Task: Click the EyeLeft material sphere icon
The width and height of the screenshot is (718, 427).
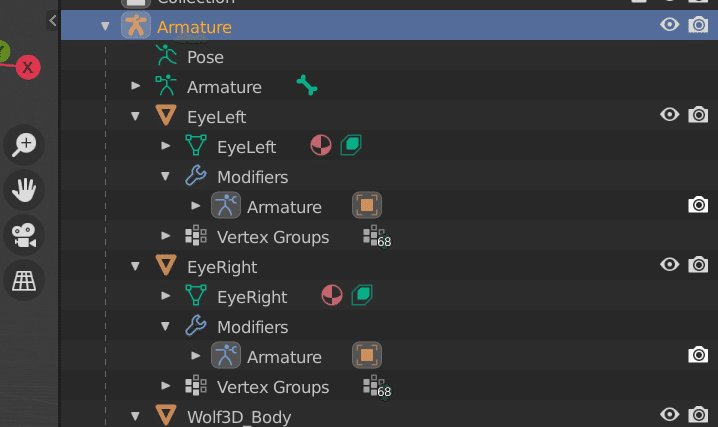Action: point(321,147)
